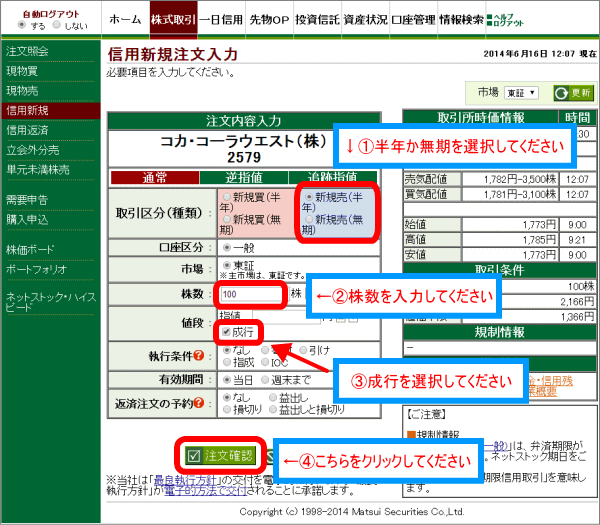Open the 一日信用 nav tab
This screenshot has width=600, height=525.
pyautogui.click(x=221, y=20)
